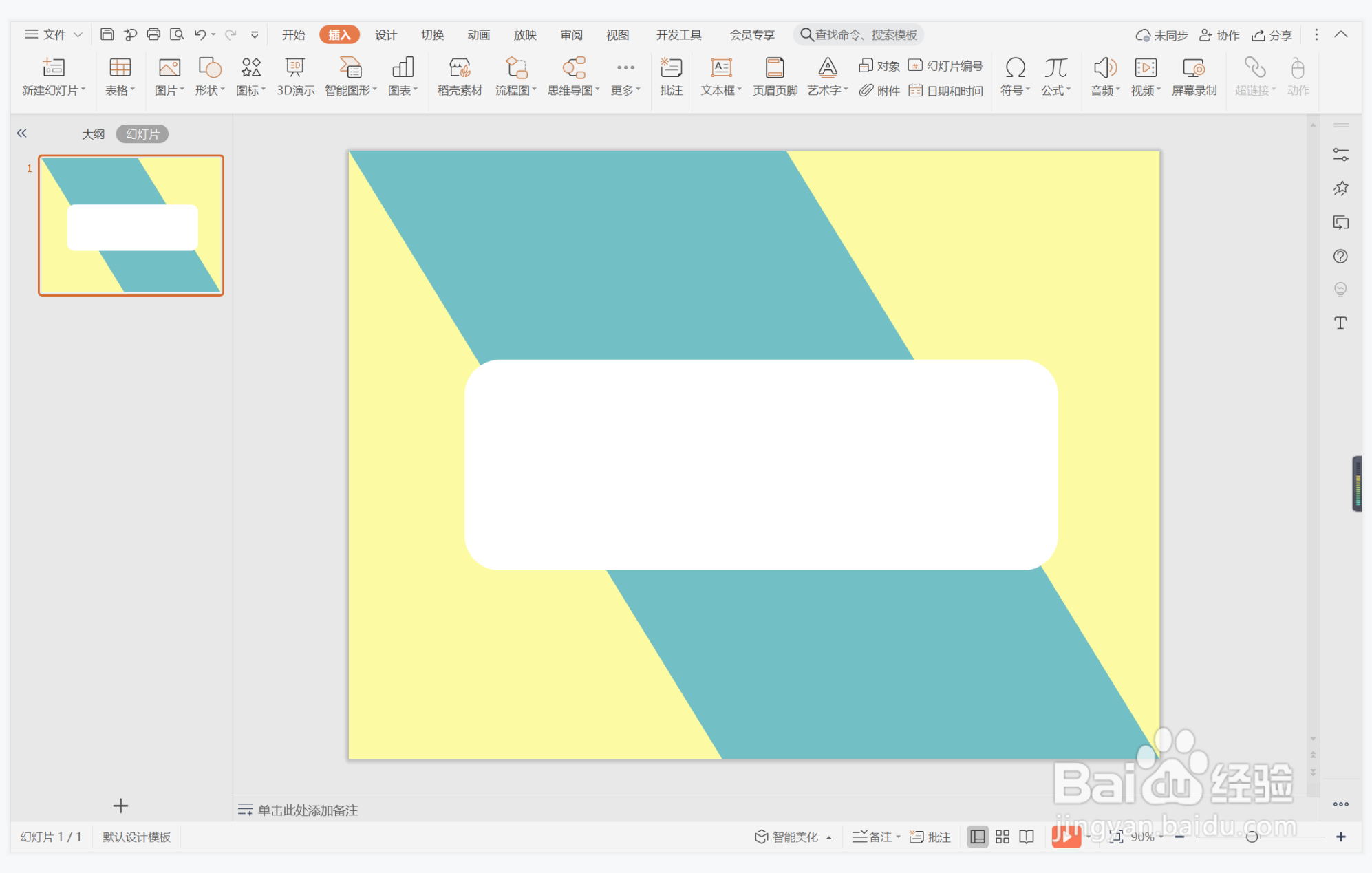Open the quick access toolbar customize dropdown
This screenshot has width=1372, height=873.
pos(255,34)
